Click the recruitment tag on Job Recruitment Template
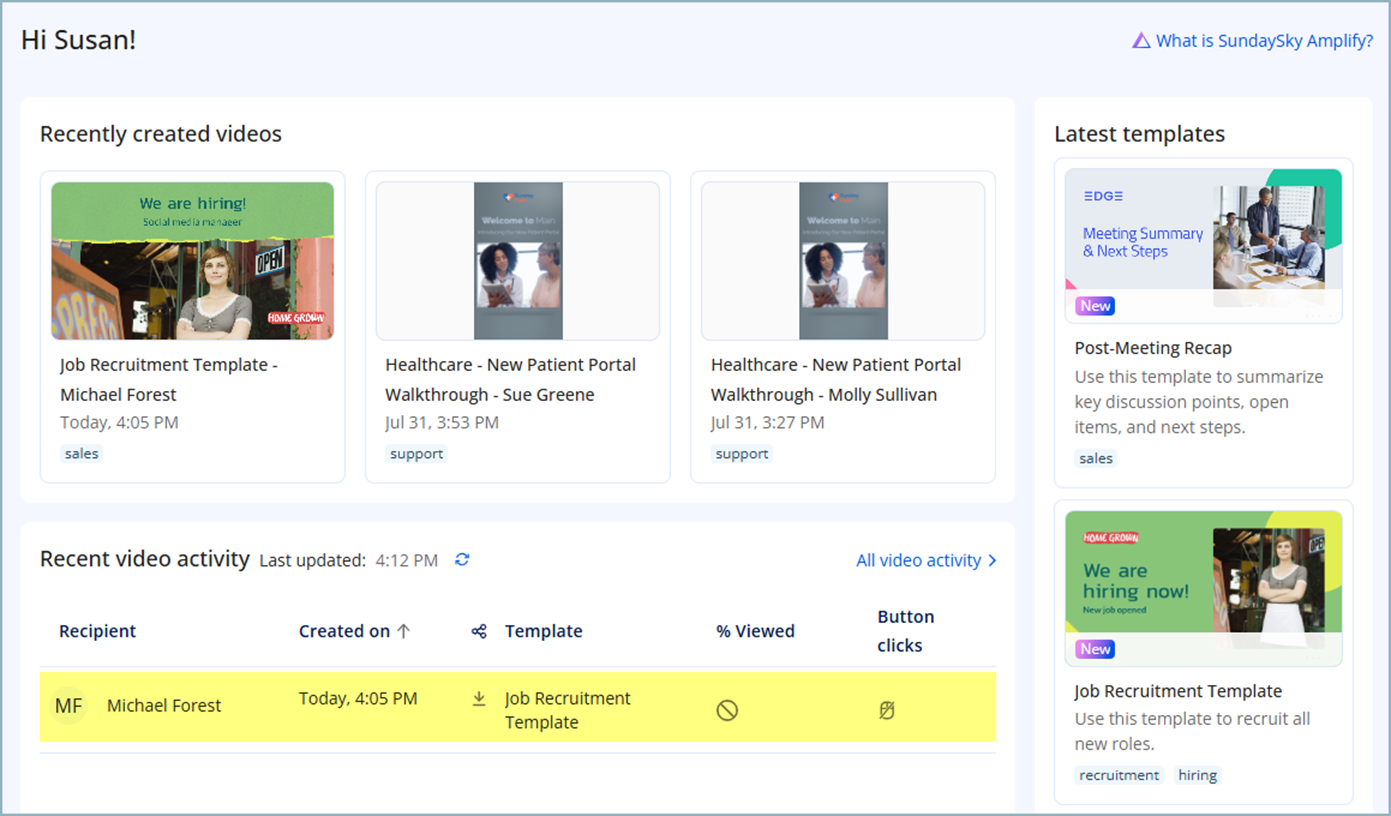Screen dimensions: 1391x816 pyautogui.click(x=1119, y=775)
